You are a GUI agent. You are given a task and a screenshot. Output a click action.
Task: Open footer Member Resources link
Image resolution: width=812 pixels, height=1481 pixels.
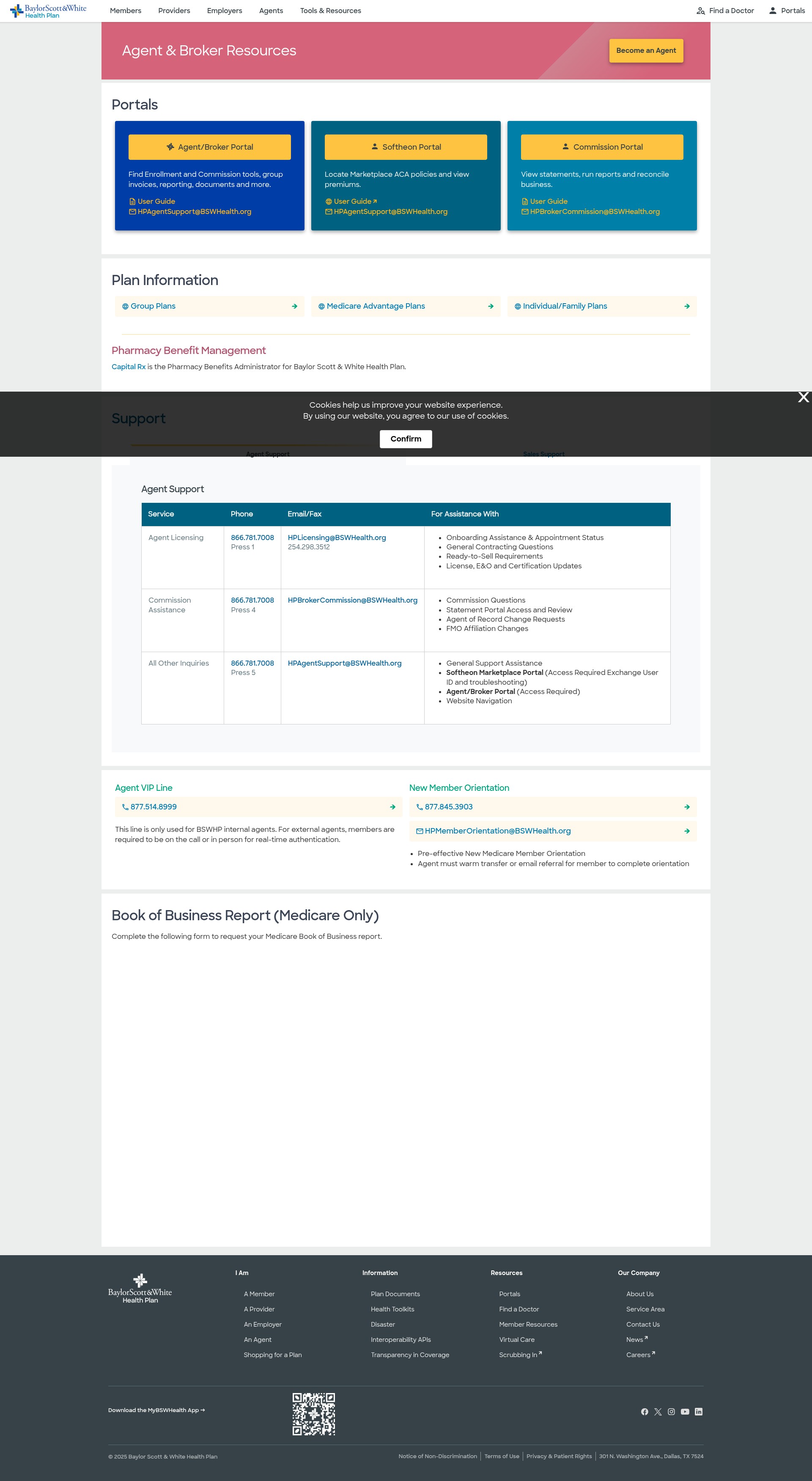click(528, 1325)
